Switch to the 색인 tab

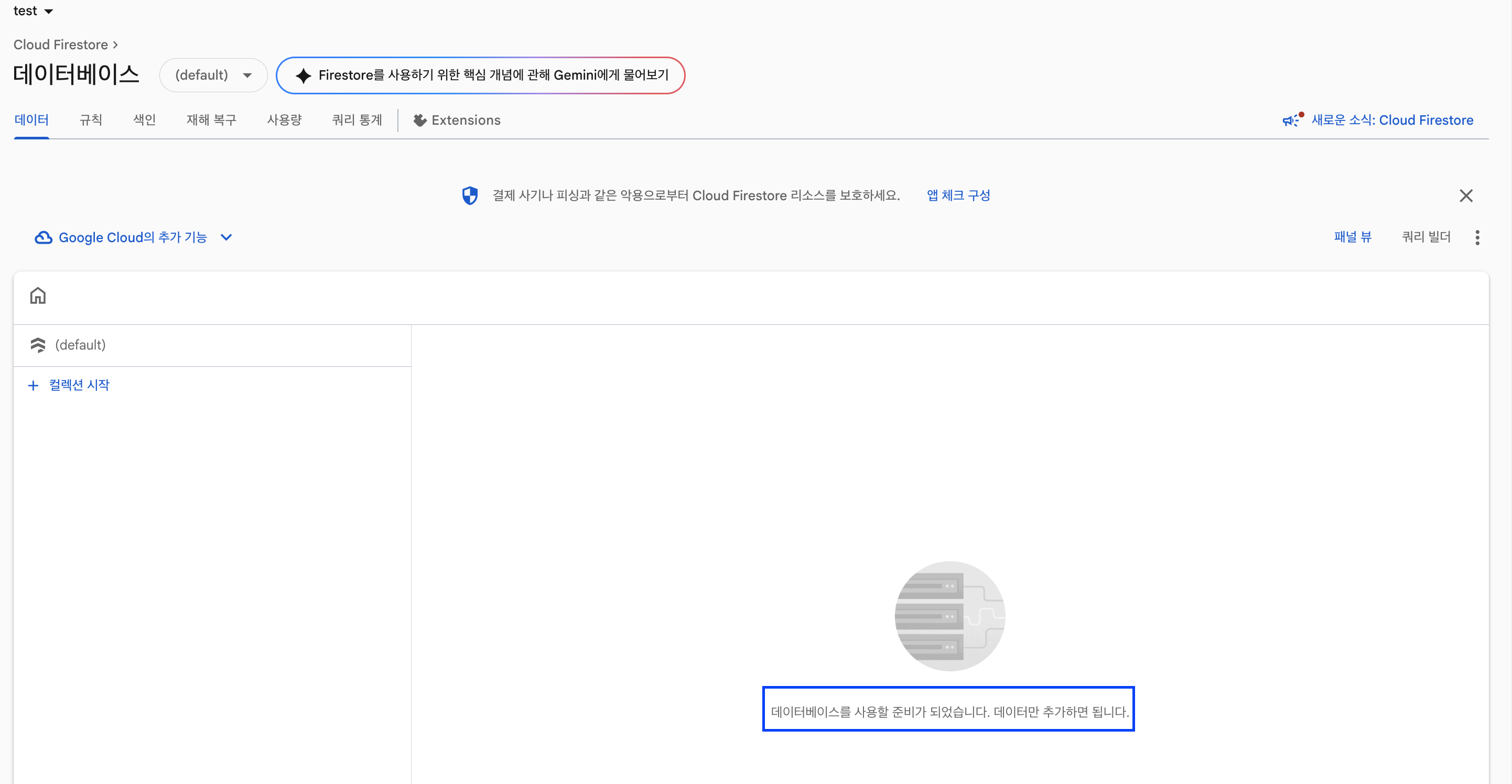[144, 121]
